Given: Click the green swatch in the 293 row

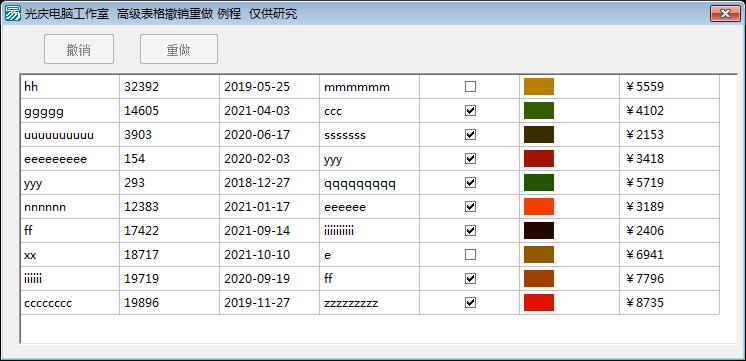Looking at the screenshot, I should pyautogui.click(x=539, y=183).
